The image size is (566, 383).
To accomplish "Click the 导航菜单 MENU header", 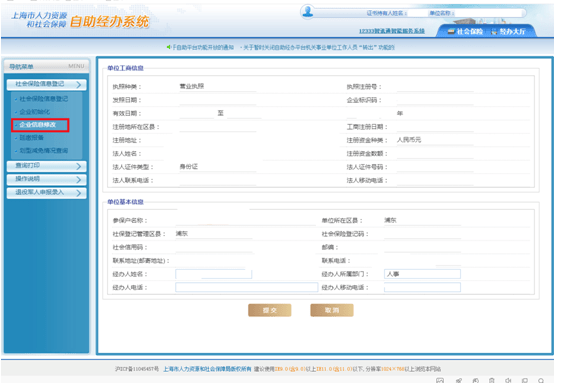I will 47,66.
